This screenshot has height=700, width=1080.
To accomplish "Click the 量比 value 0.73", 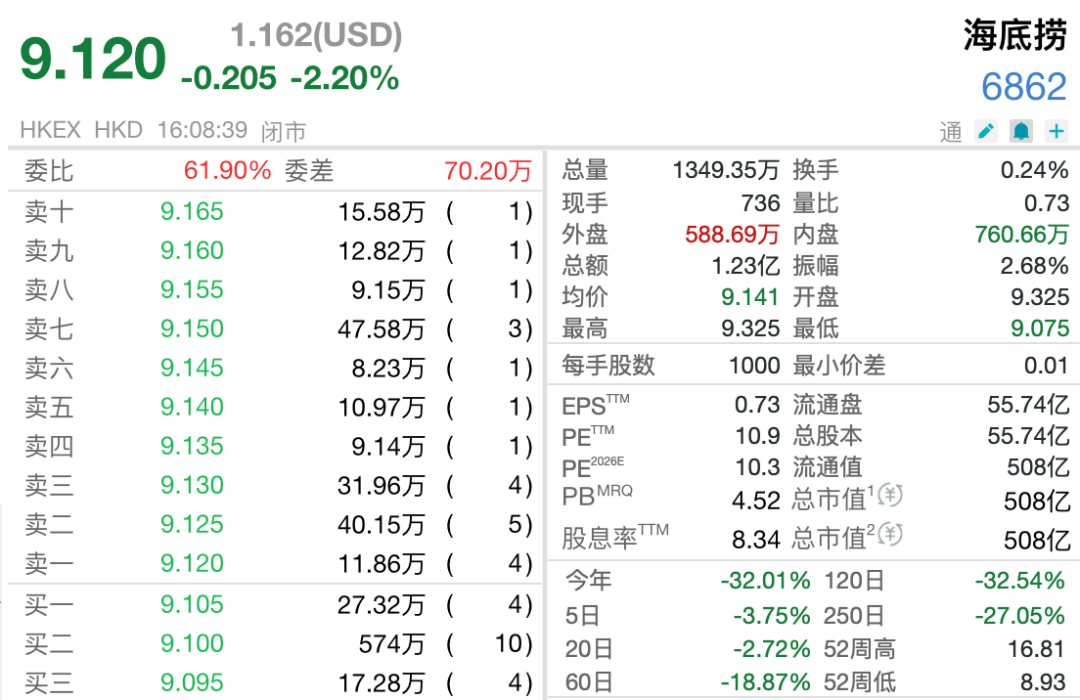I will click(1046, 203).
